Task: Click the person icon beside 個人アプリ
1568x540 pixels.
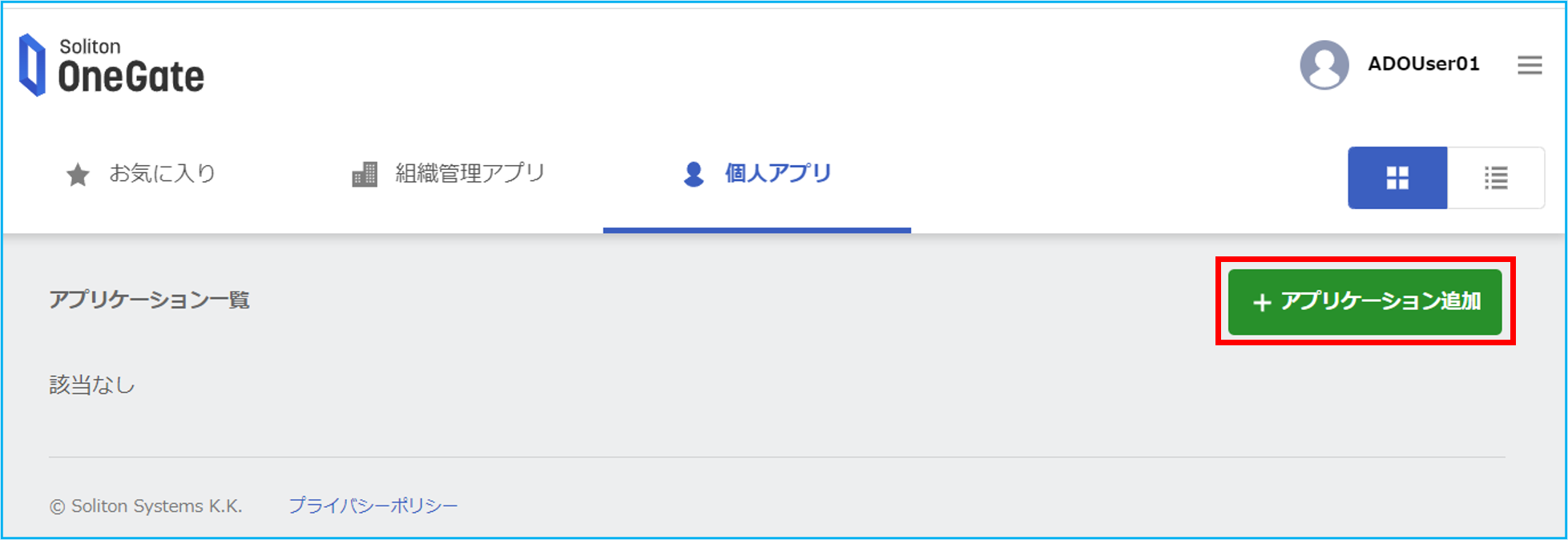Action: click(x=694, y=174)
